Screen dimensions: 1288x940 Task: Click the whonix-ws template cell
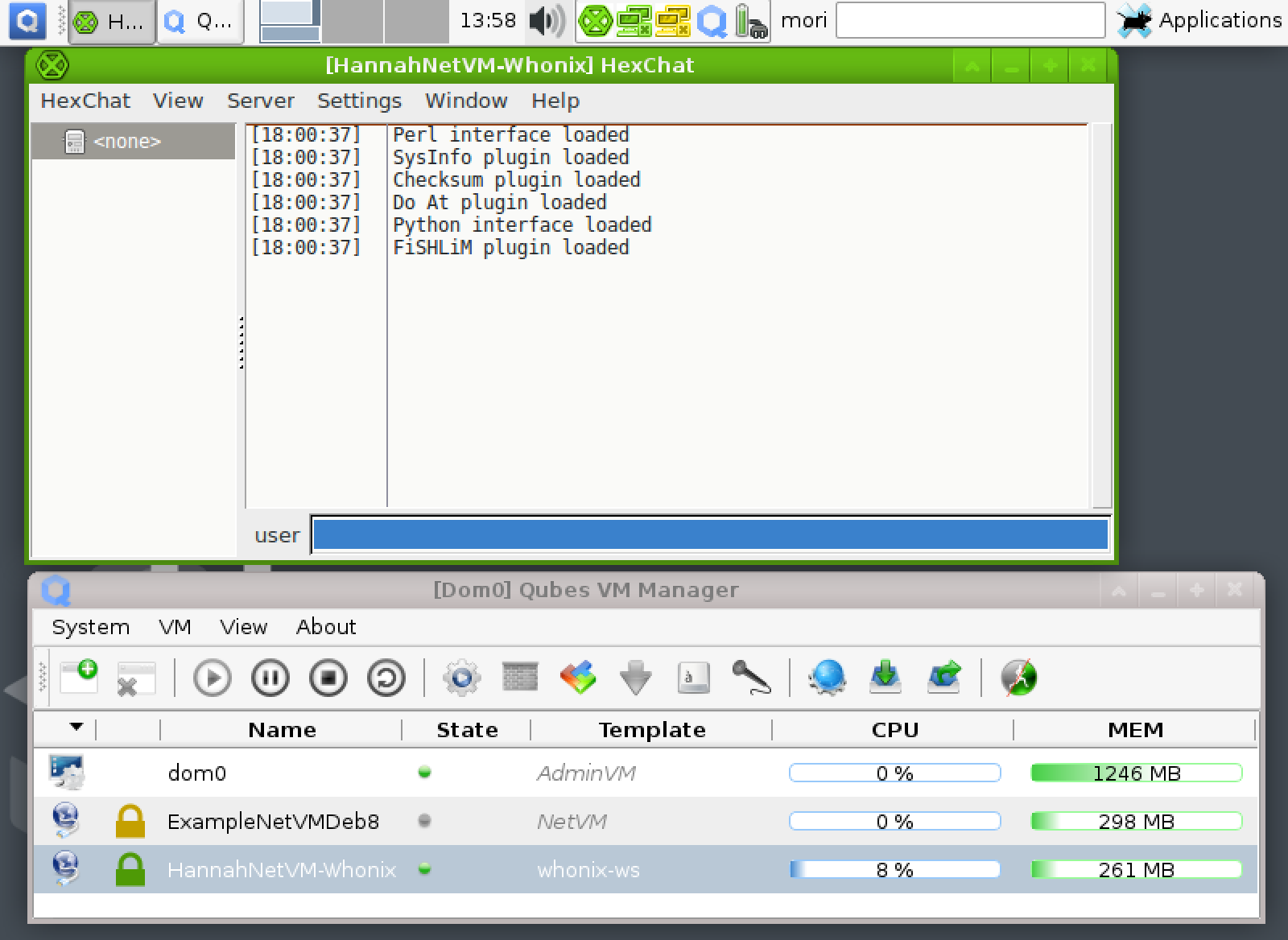(588, 870)
